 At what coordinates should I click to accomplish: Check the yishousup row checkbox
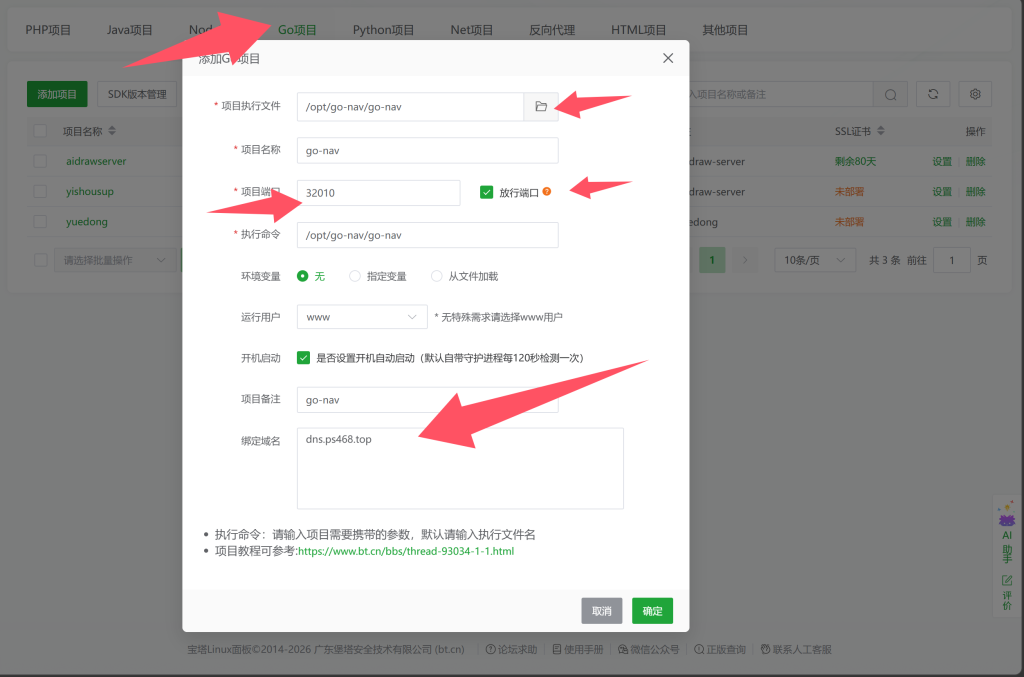point(40,191)
